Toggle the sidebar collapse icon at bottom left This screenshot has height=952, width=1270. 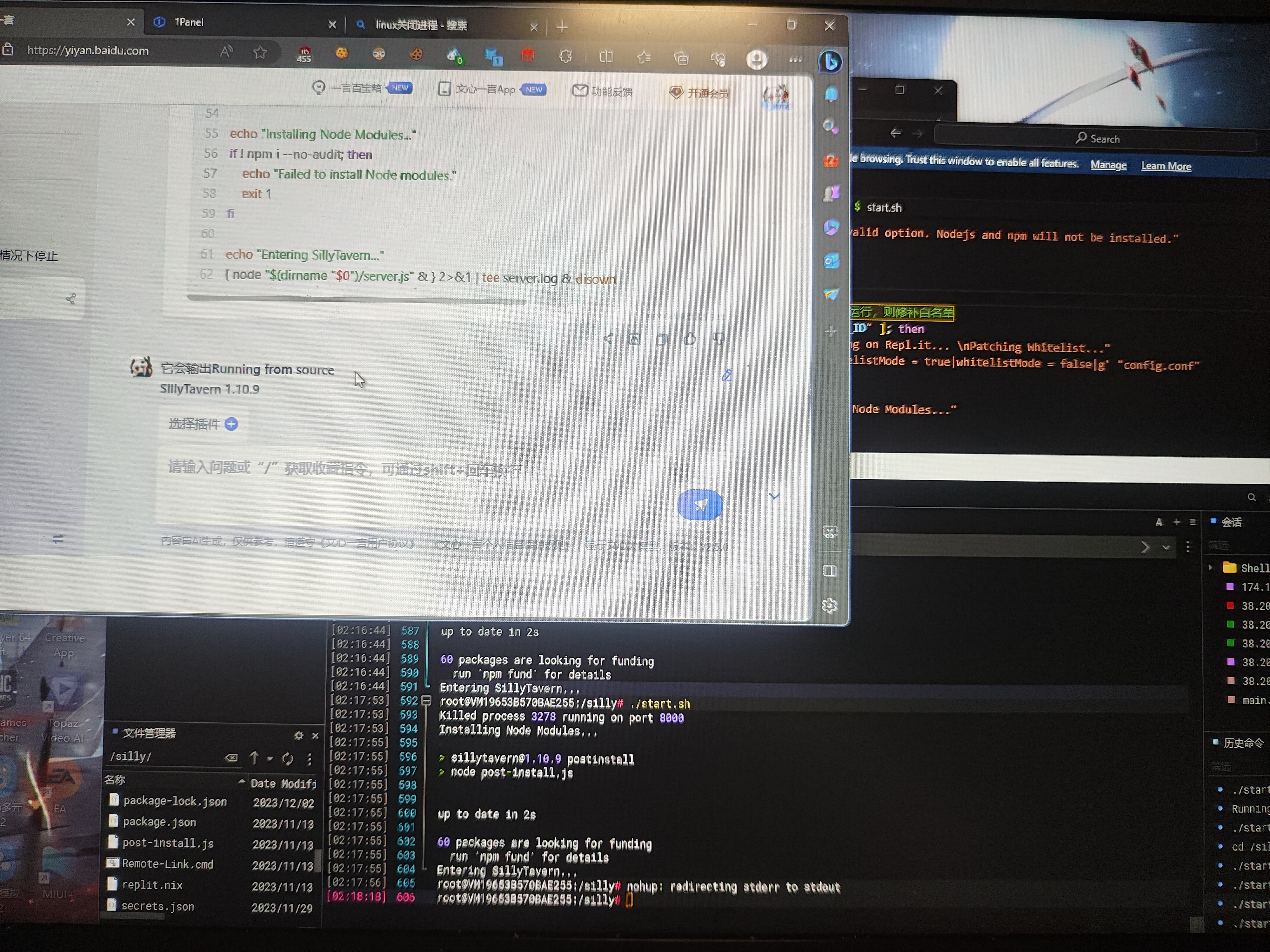click(x=58, y=539)
